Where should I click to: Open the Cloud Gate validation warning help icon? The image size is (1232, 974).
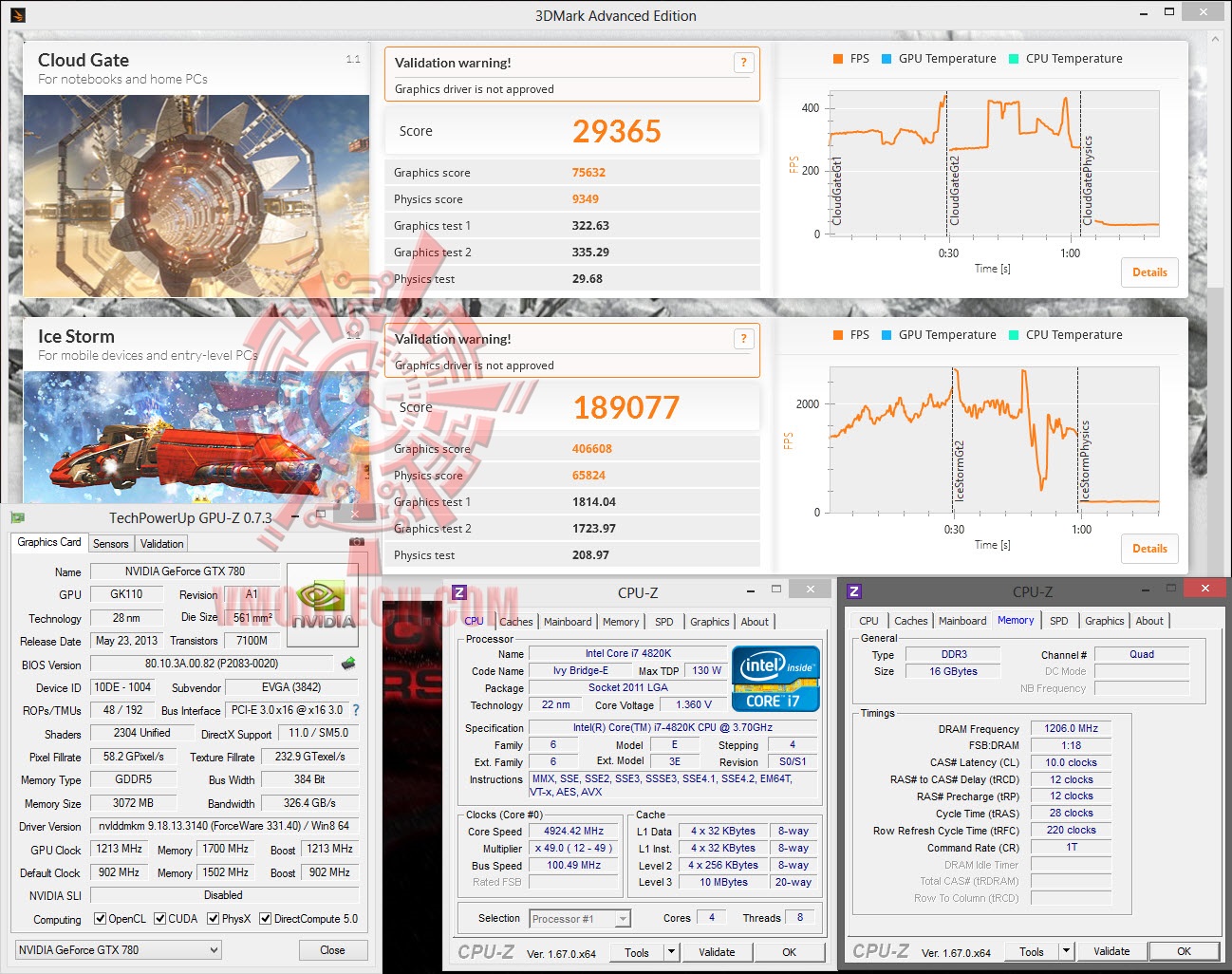tap(743, 63)
